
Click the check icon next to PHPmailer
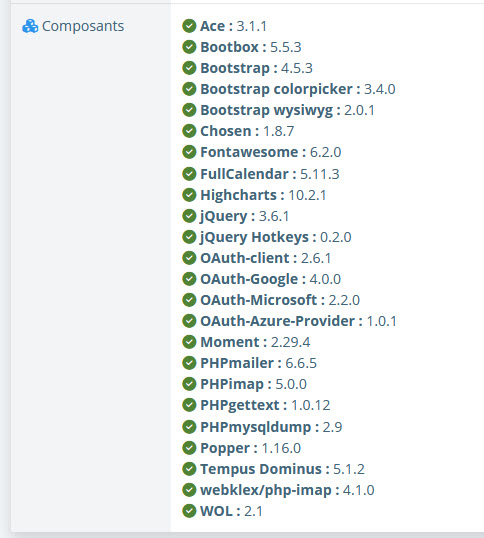189,363
